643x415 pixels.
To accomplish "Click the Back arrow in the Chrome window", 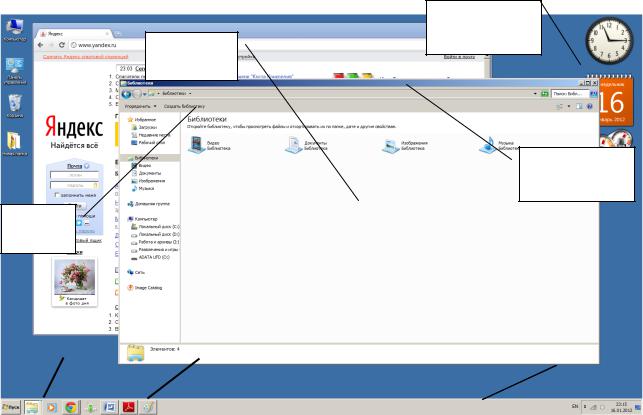I will (40, 45).
